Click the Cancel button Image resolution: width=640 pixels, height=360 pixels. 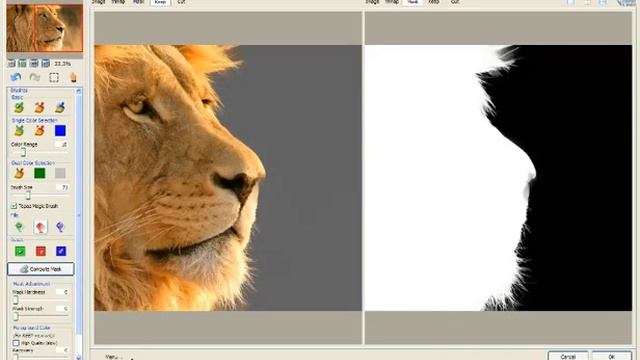click(x=568, y=356)
